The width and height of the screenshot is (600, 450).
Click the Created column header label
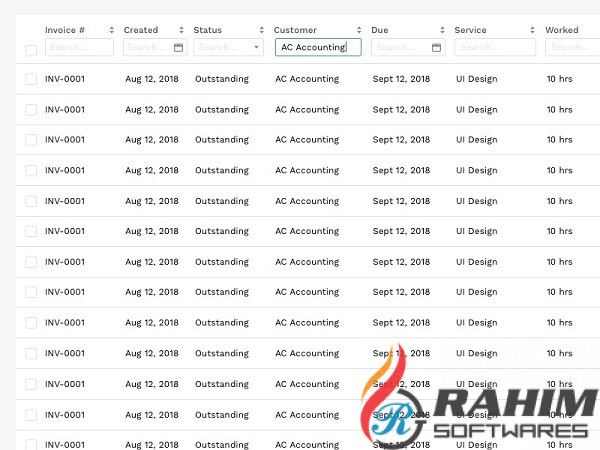point(141,30)
